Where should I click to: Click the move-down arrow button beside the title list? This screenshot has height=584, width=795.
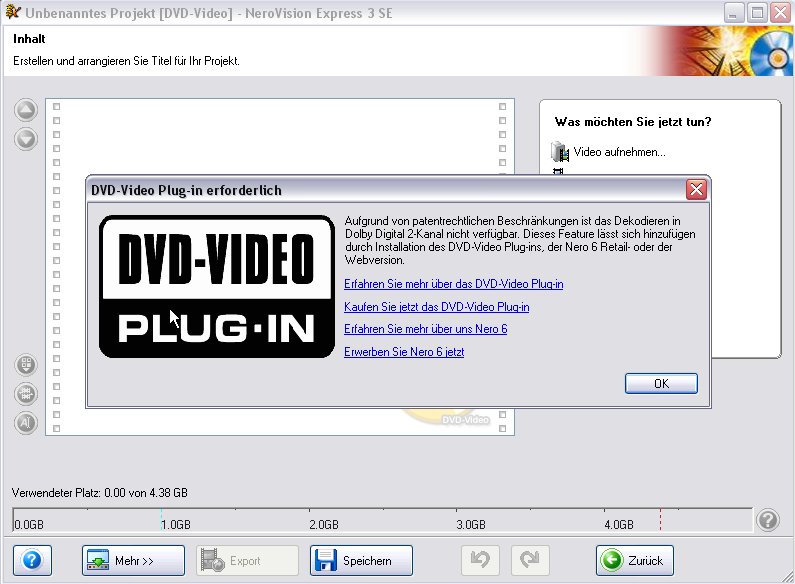(26, 139)
